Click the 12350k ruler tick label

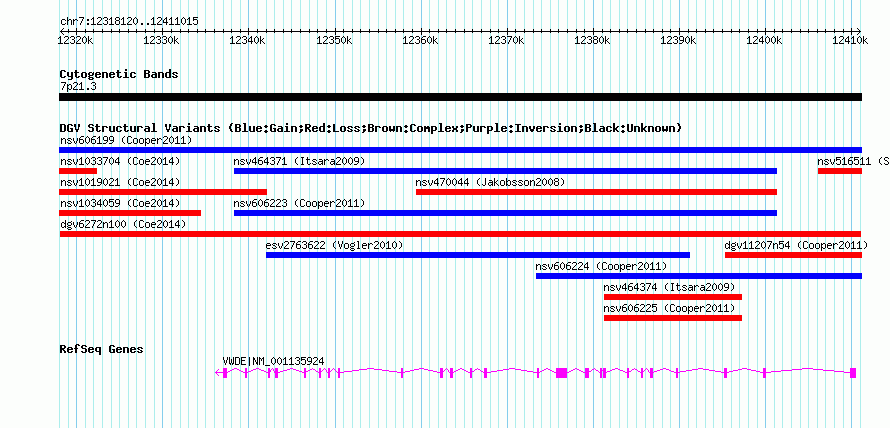(x=334, y=40)
